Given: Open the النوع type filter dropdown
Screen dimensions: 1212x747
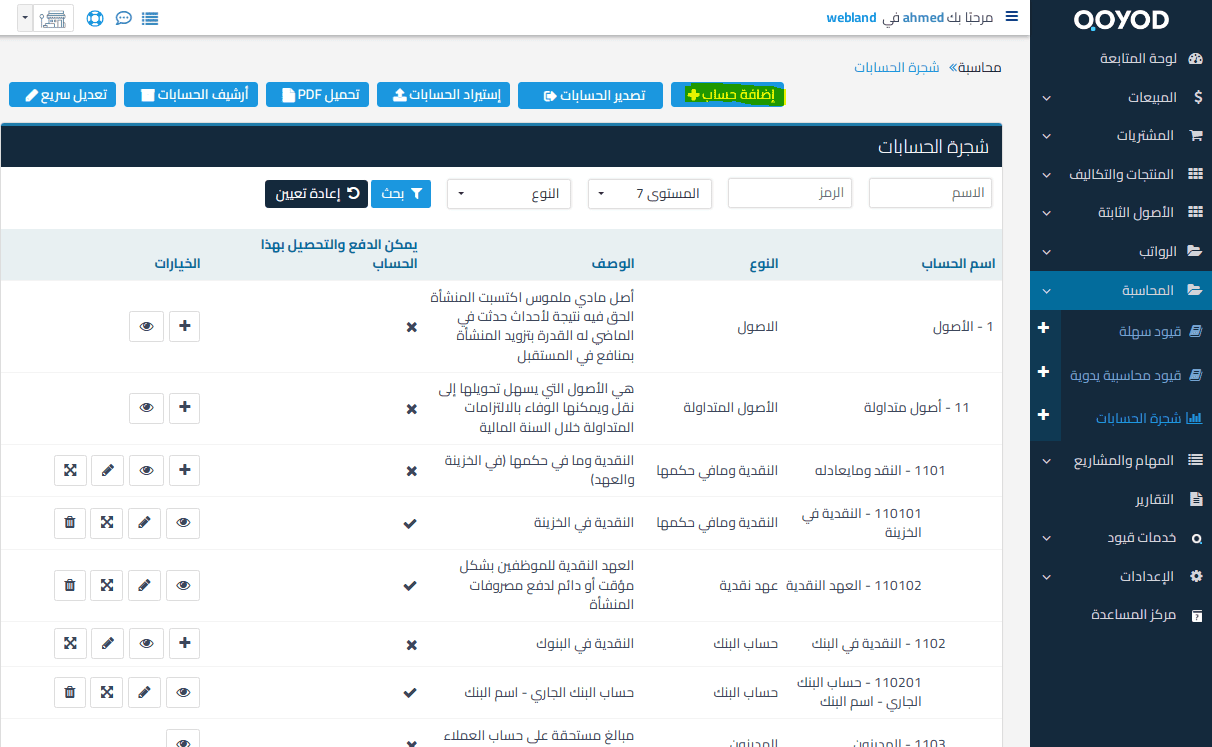Looking at the screenshot, I should point(509,194).
